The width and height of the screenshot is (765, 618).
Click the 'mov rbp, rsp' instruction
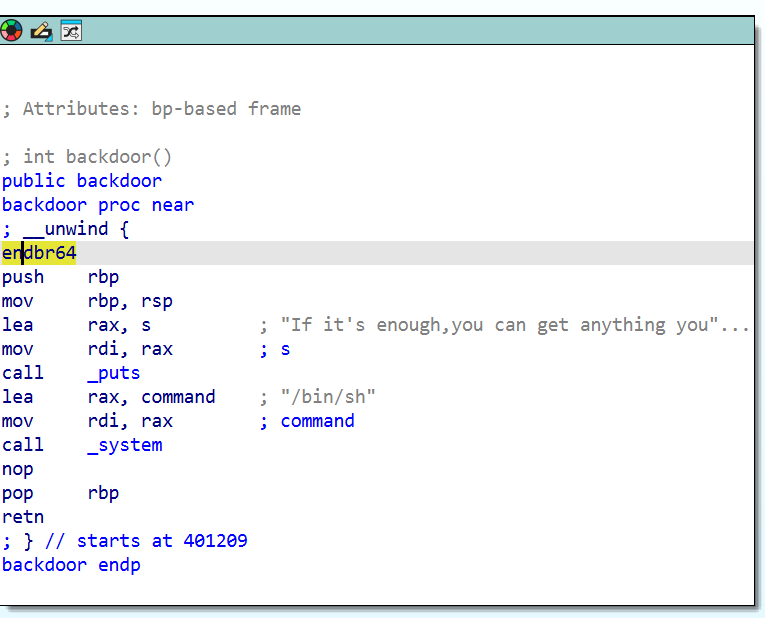point(87,301)
